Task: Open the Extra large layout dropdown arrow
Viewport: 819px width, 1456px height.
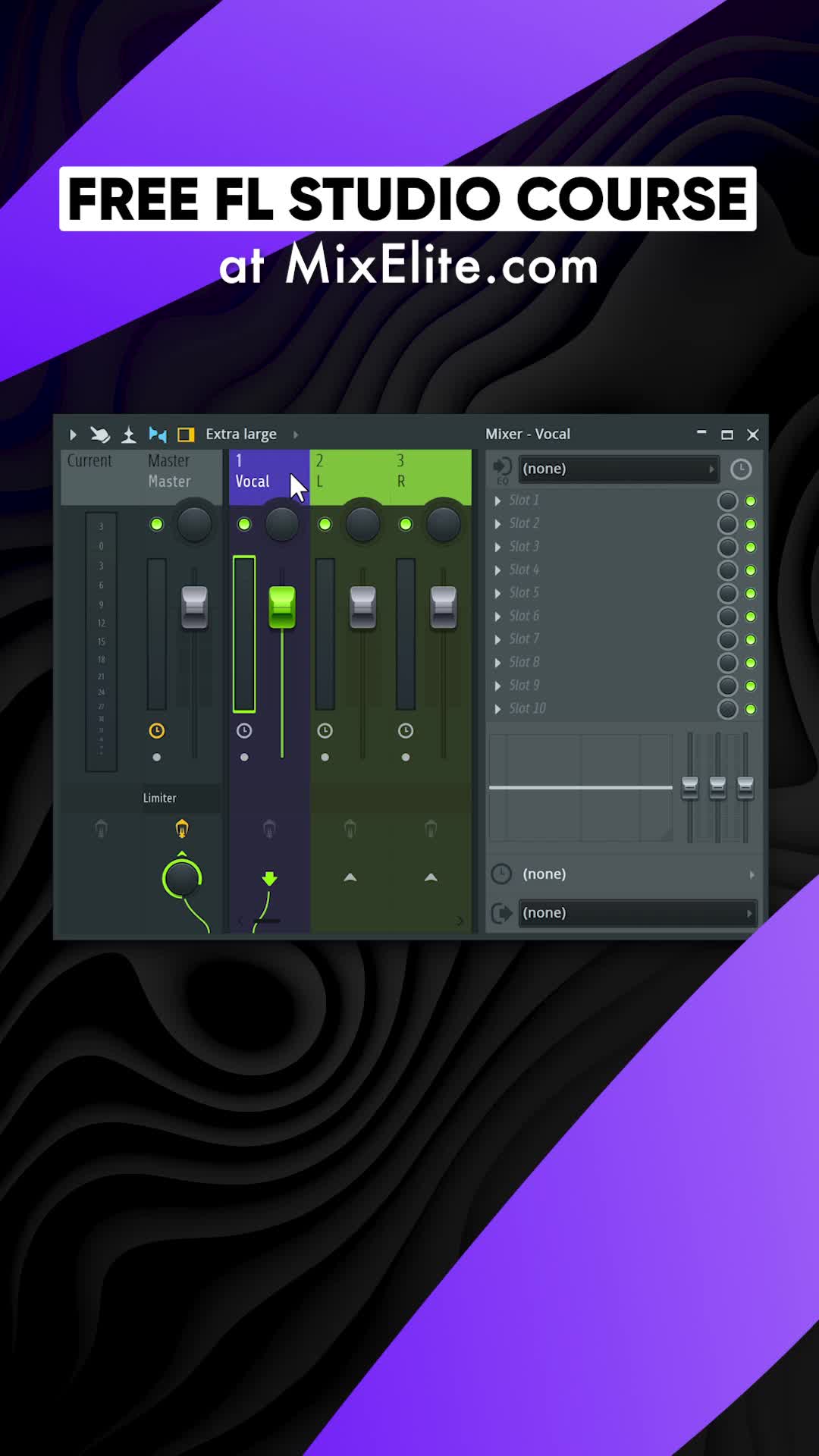Action: point(296,435)
